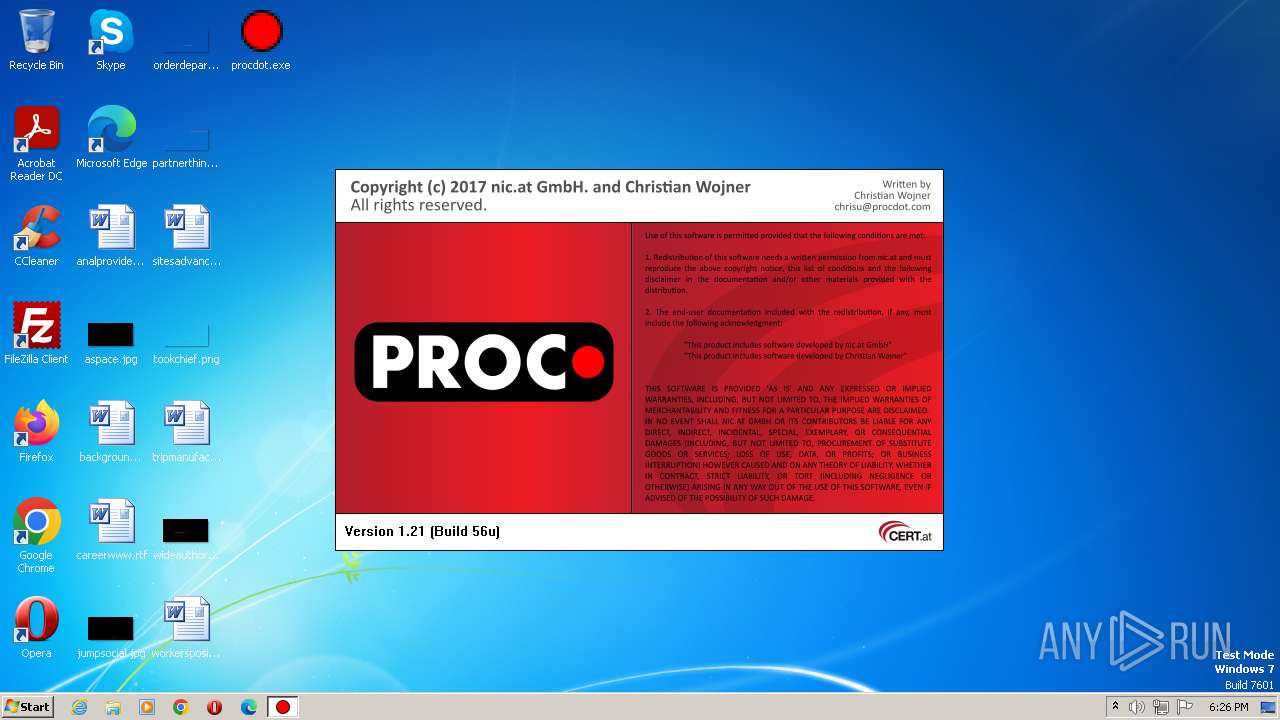This screenshot has height=720, width=1280.
Task: Select the Microsoft Edge desktop shortcut
Action: tap(111, 138)
